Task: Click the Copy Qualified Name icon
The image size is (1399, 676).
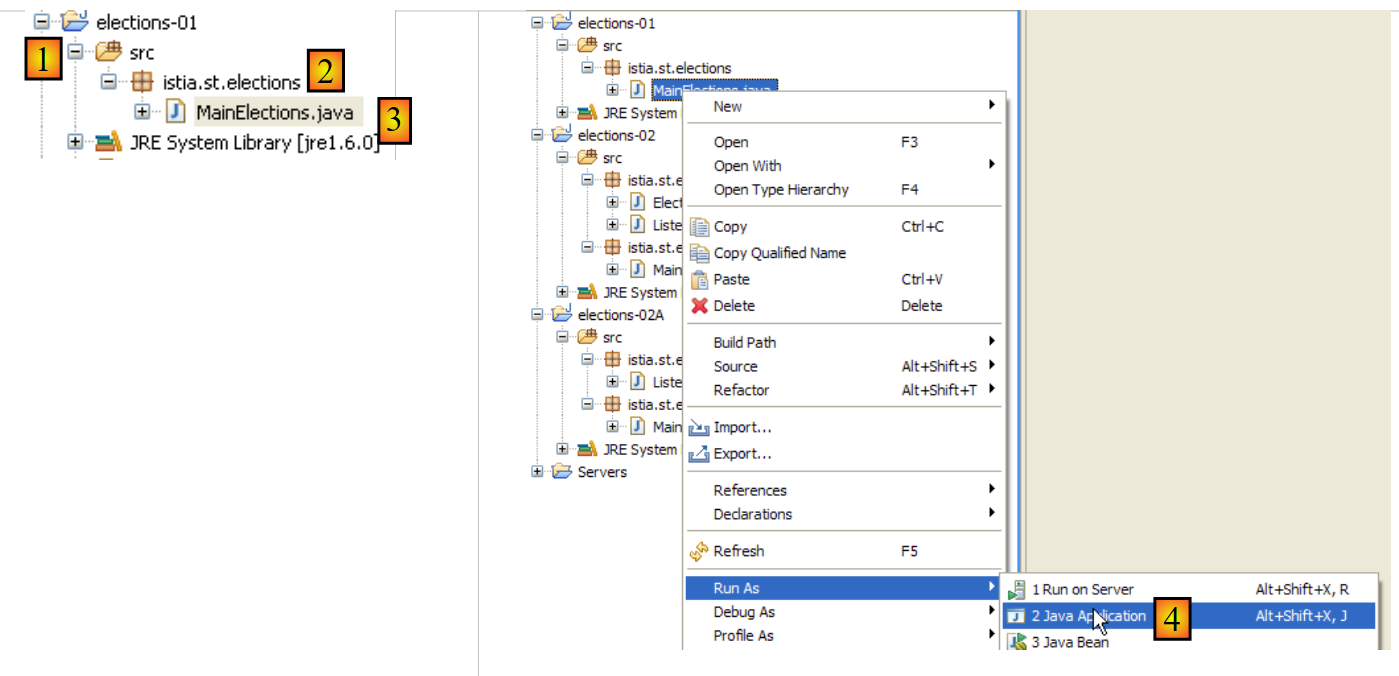Action: 700,254
